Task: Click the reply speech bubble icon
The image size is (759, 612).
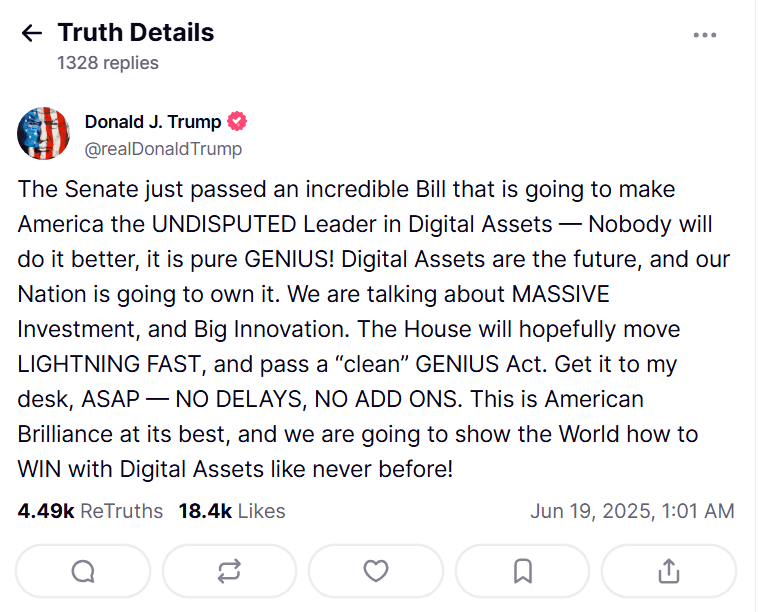Action: (84, 571)
